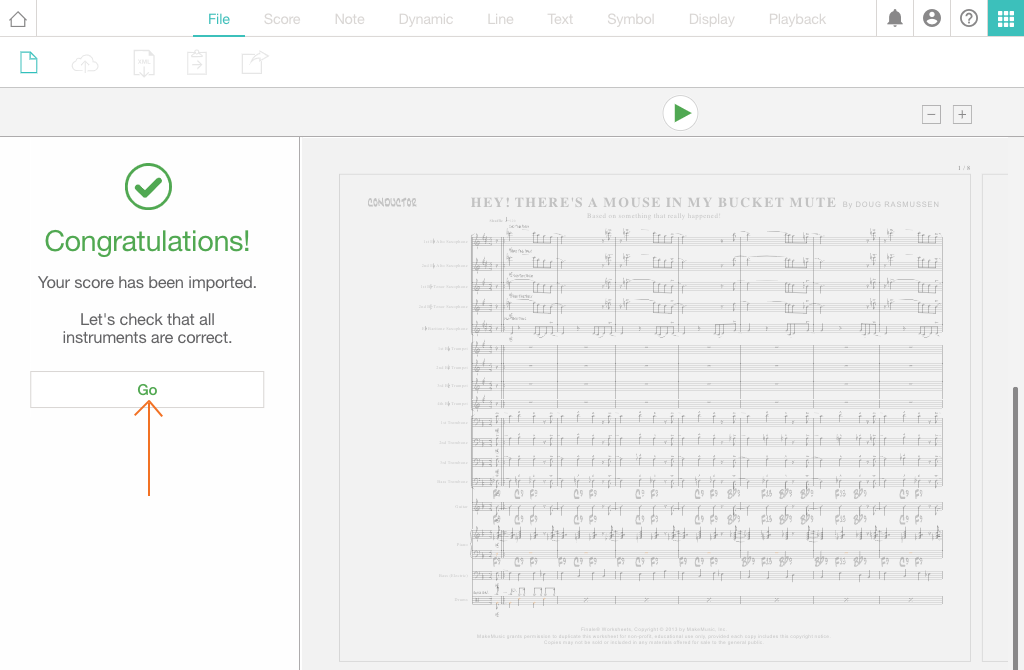
Task: Click the cloud upload icon
Action: 85,63
